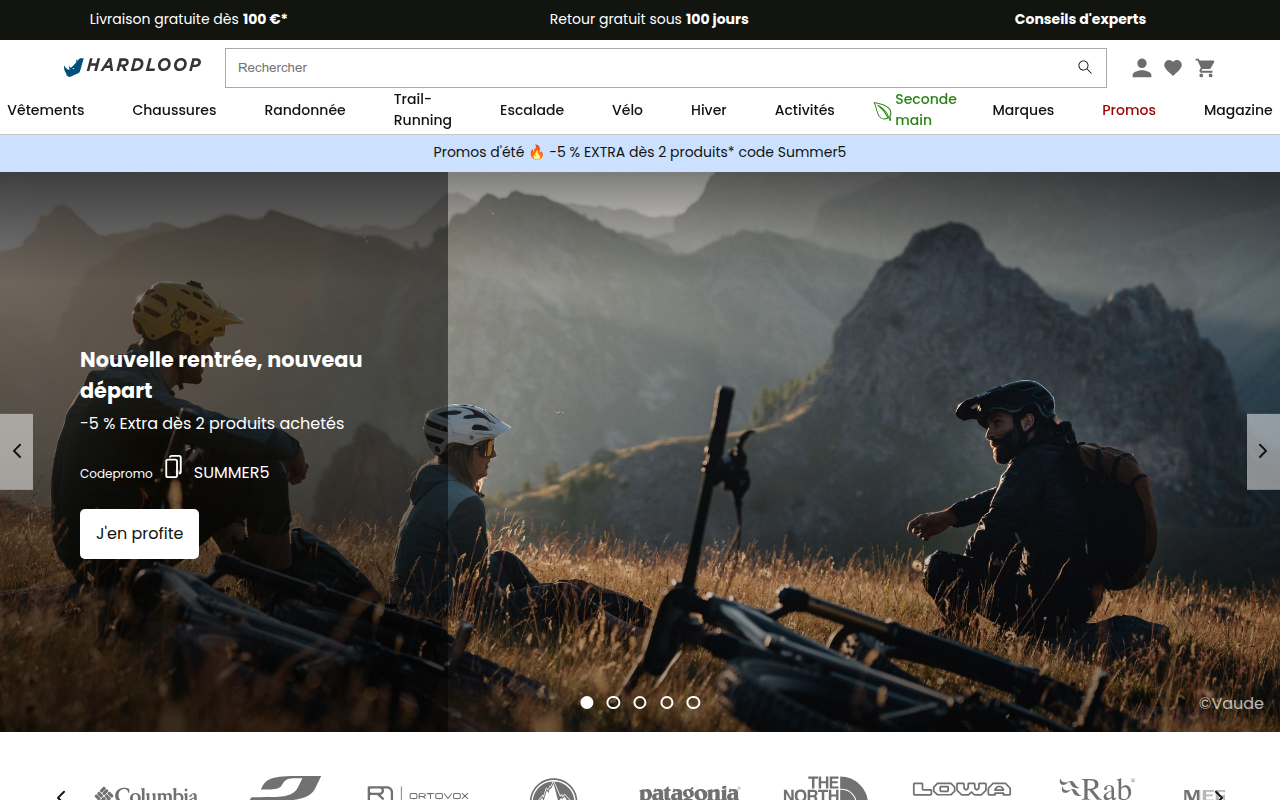This screenshot has height=800, width=1280.
Task: Copy the SUMMER5 promo code icon
Action: pyautogui.click(x=173, y=467)
